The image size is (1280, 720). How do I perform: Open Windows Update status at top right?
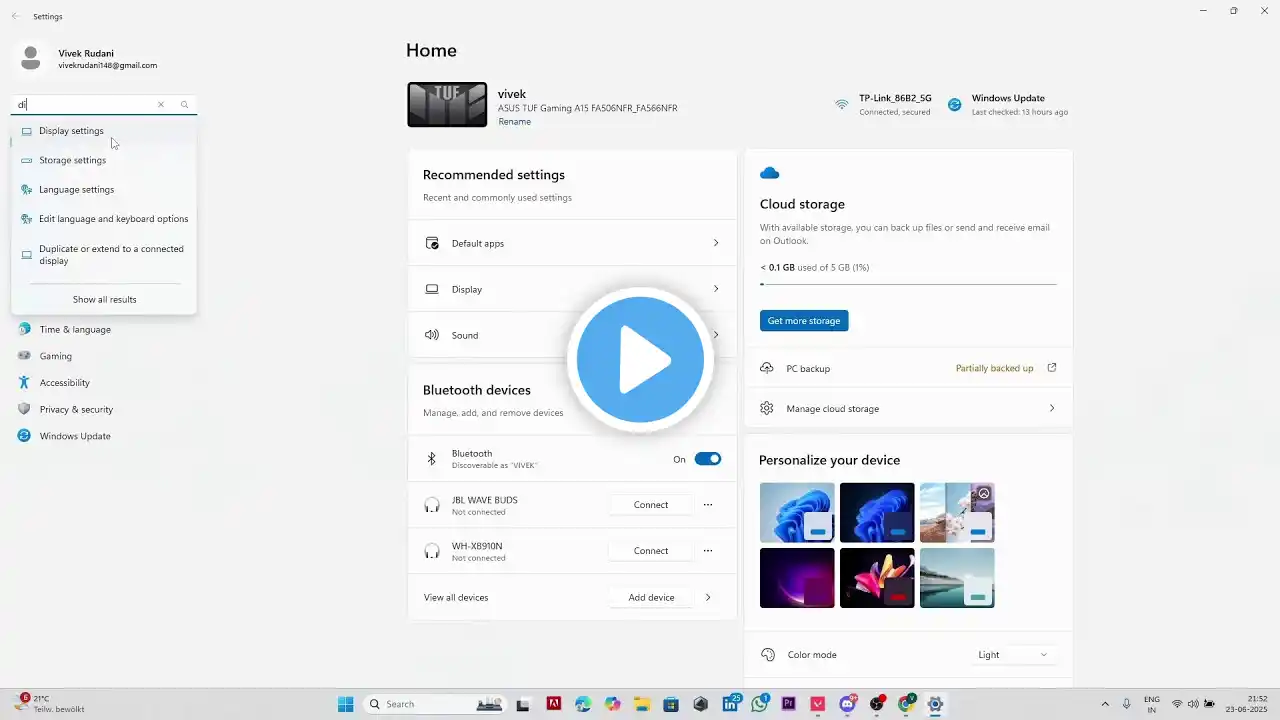coord(1008,104)
